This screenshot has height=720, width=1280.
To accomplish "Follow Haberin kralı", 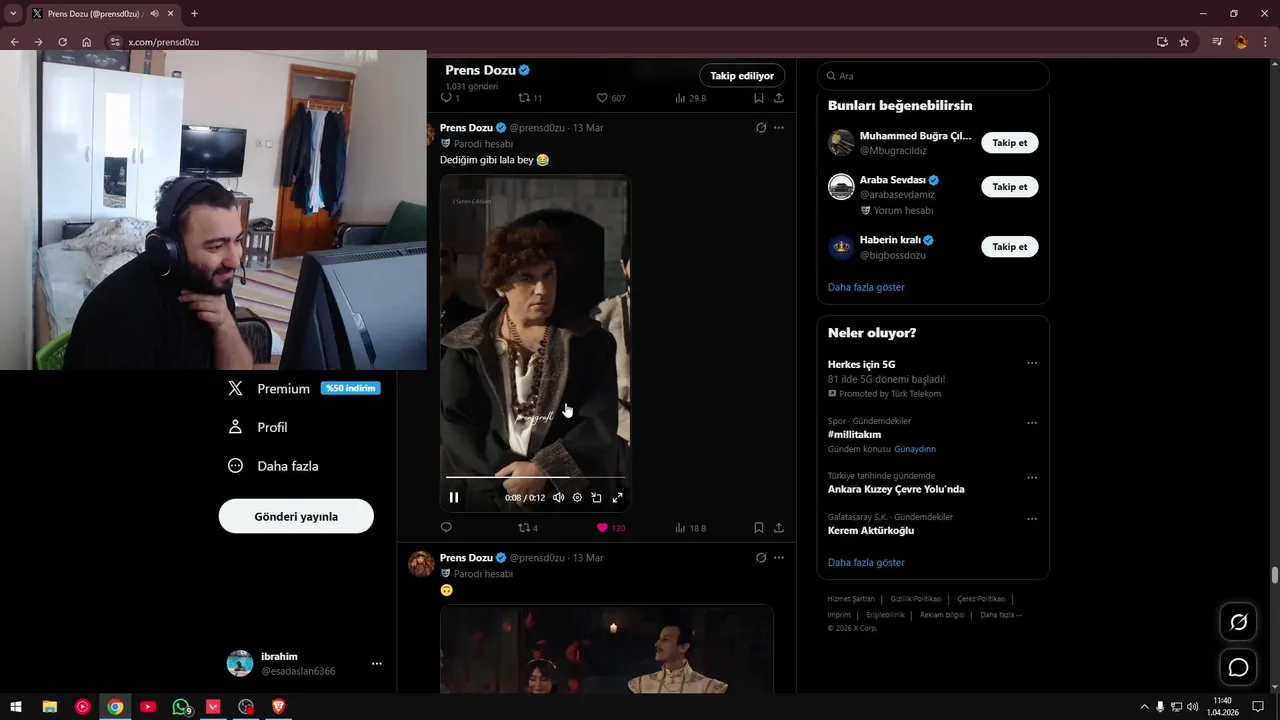I will 1010,246.
